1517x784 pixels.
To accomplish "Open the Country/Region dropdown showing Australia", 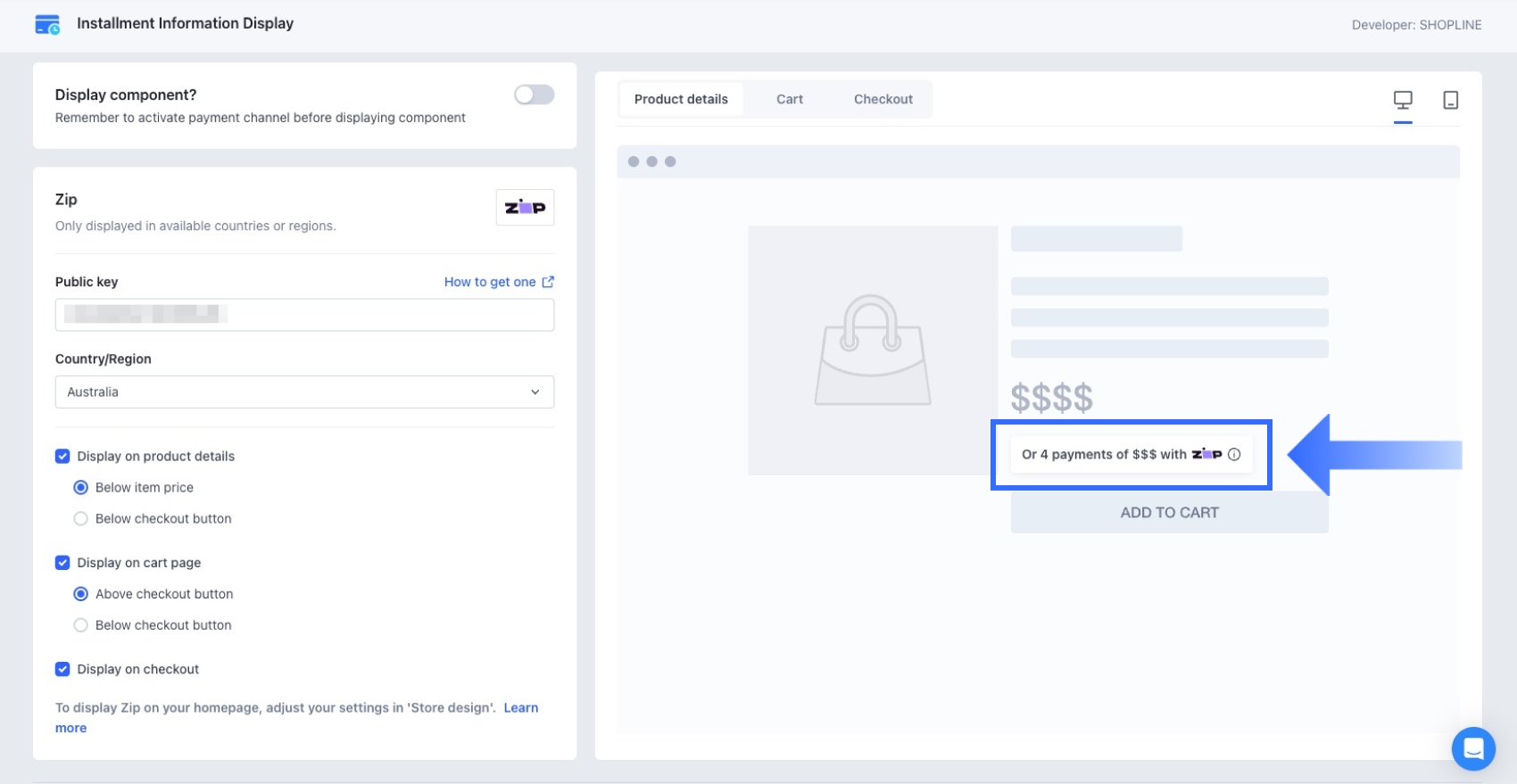I will pos(304,392).
